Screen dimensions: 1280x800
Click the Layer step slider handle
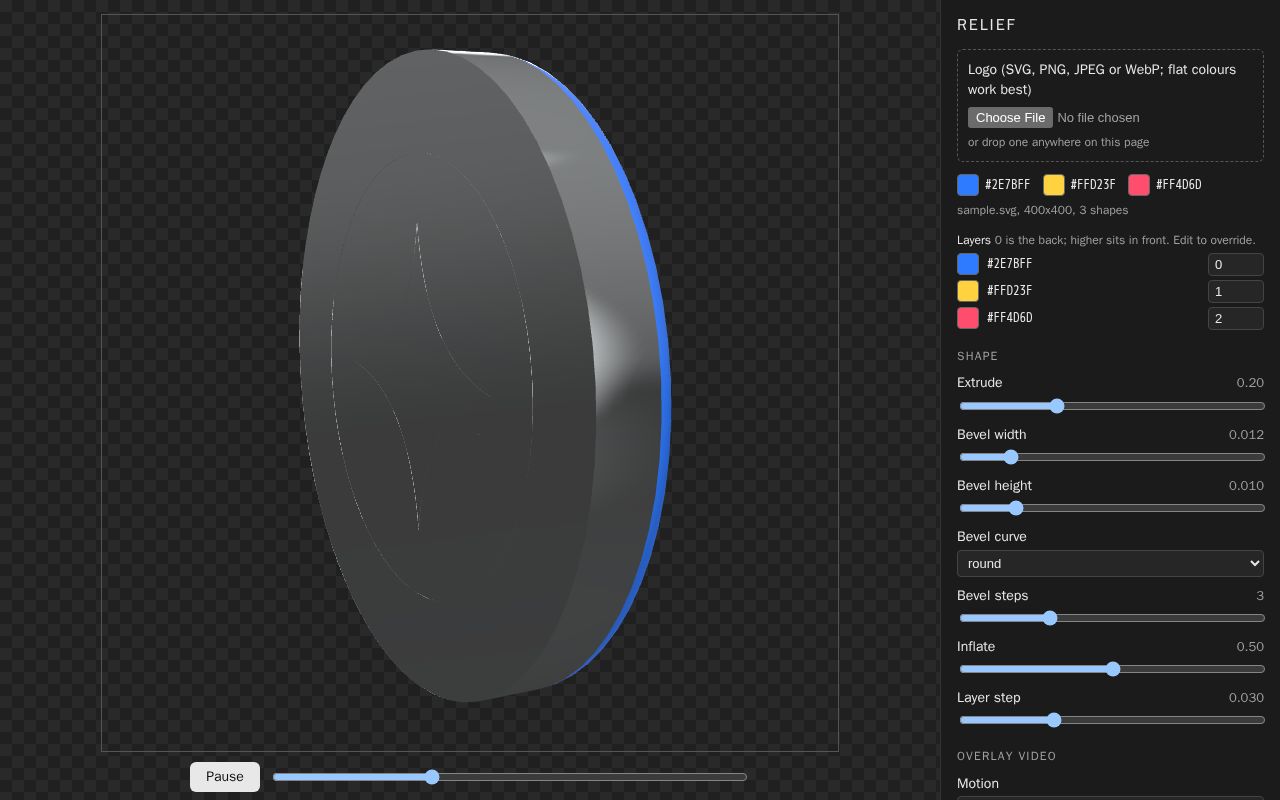pyautogui.click(x=1054, y=720)
